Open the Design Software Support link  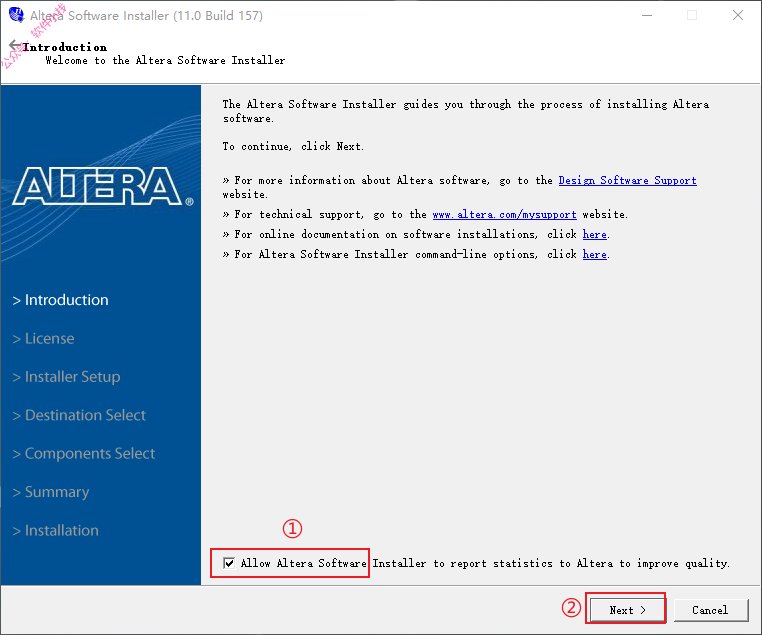tap(627, 180)
